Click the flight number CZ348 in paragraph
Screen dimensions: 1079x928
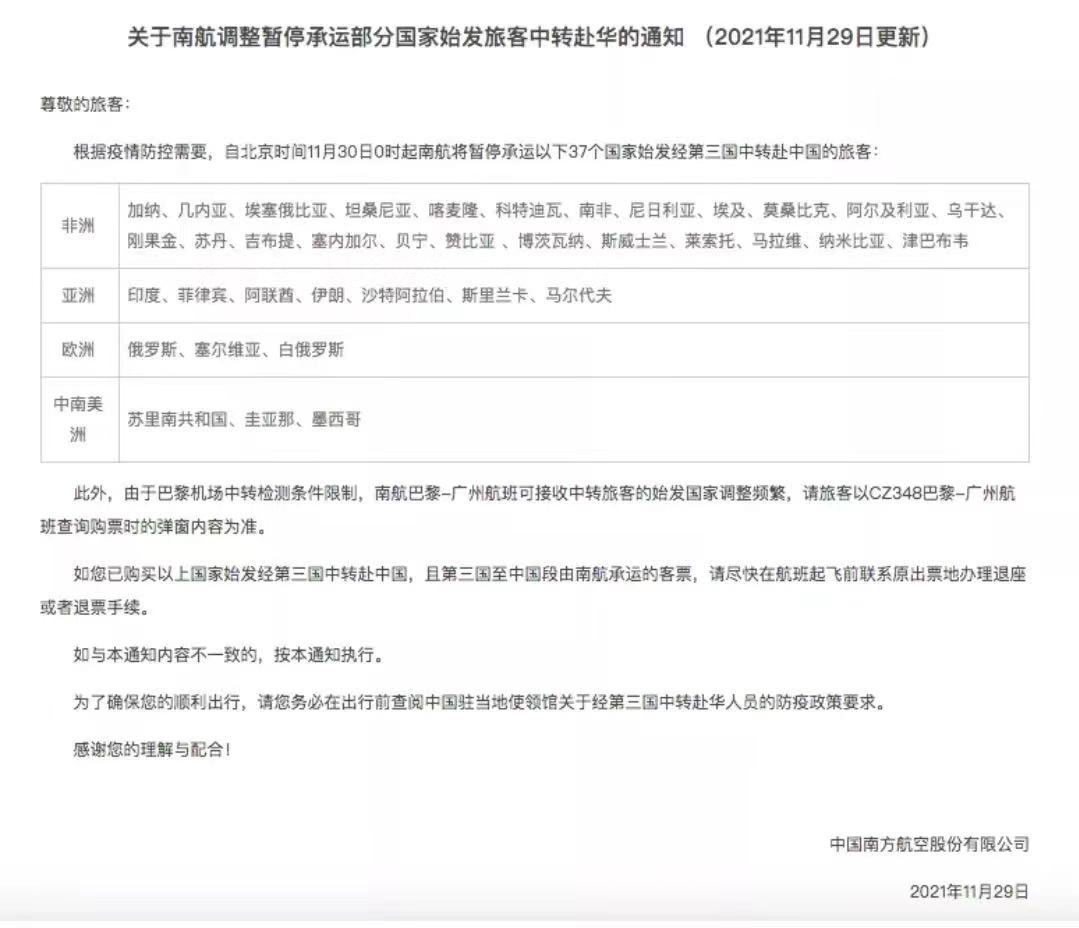tap(895, 493)
